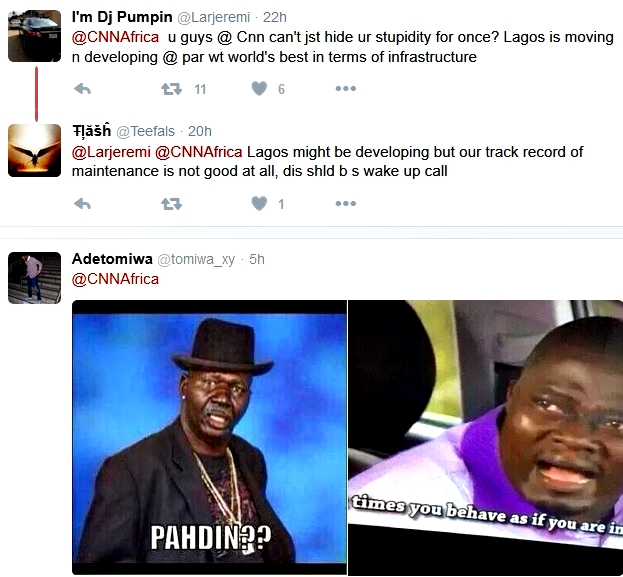Reply to Dj Pumpin's tweet
Viewport: 623px width, 577px height.
(x=83, y=89)
